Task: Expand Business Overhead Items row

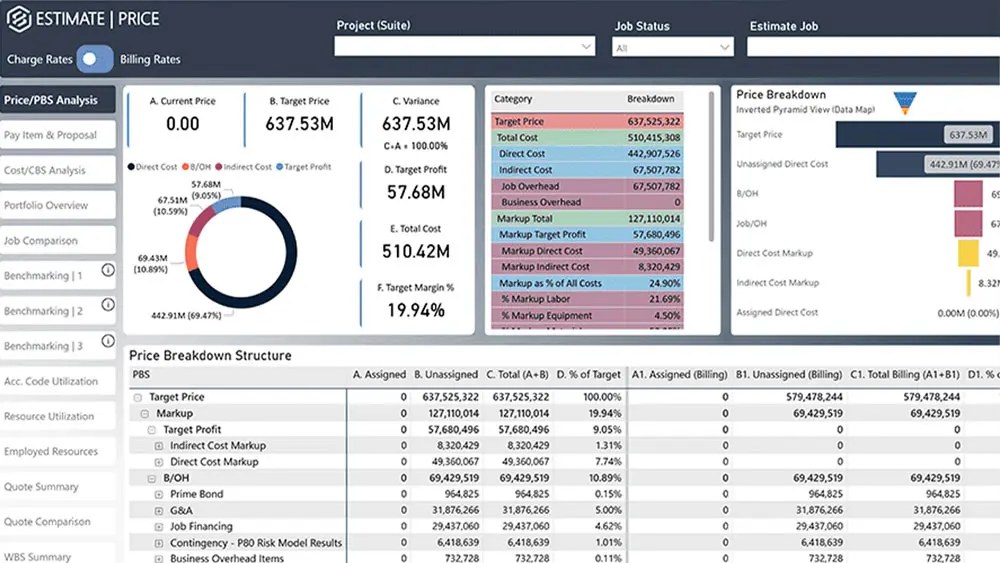Action: point(159,559)
